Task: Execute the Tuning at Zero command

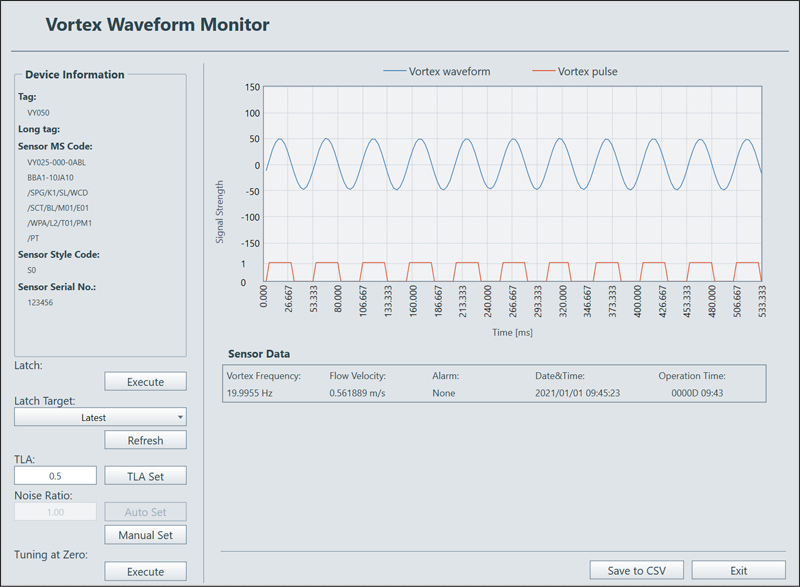Action: (145, 571)
